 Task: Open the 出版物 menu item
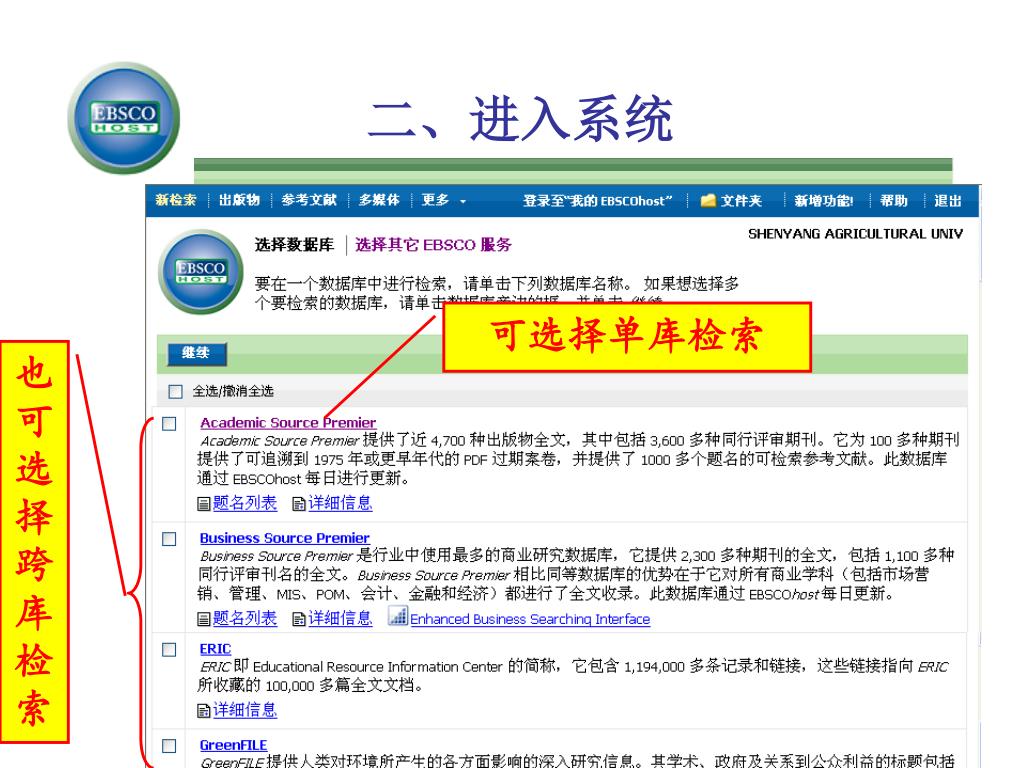(x=239, y=200)
